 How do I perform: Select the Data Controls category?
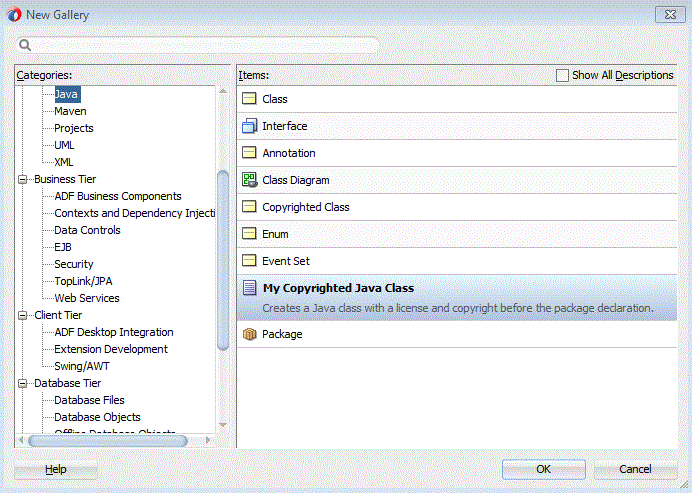pyautogui.click(x=87, y=230)
